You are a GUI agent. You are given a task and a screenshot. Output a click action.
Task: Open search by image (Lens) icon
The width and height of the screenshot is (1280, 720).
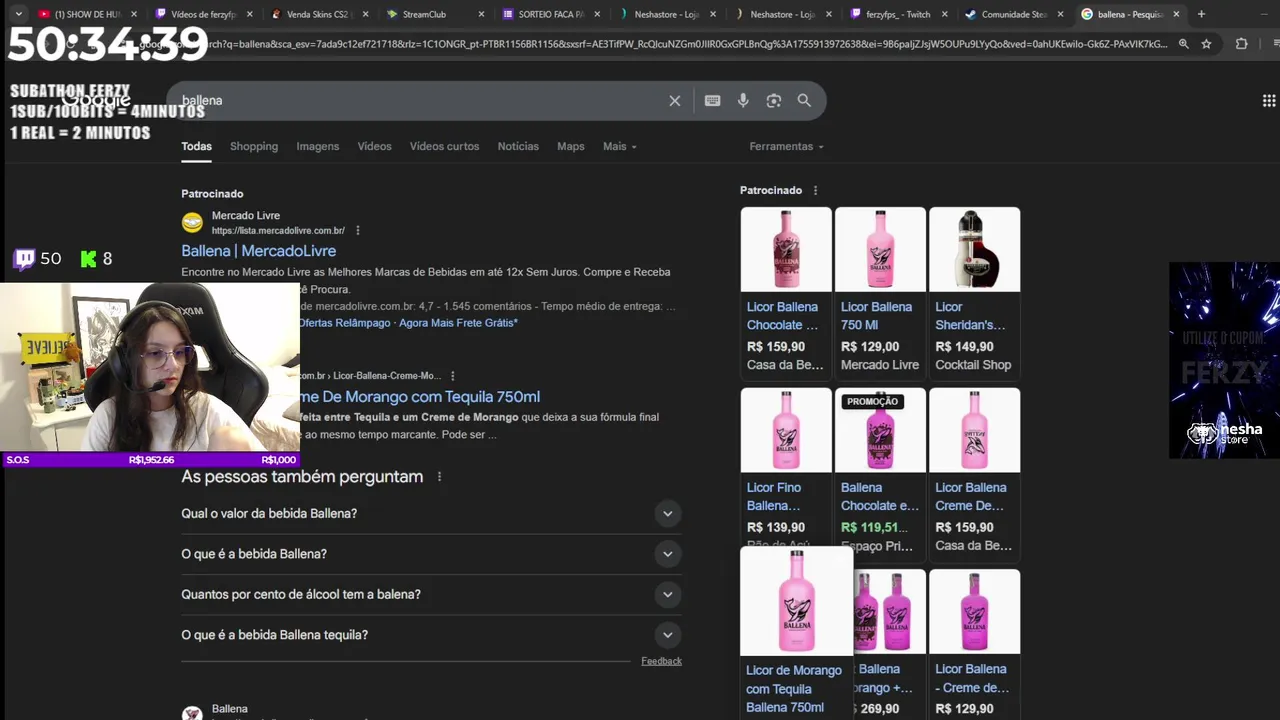point(773,101)
